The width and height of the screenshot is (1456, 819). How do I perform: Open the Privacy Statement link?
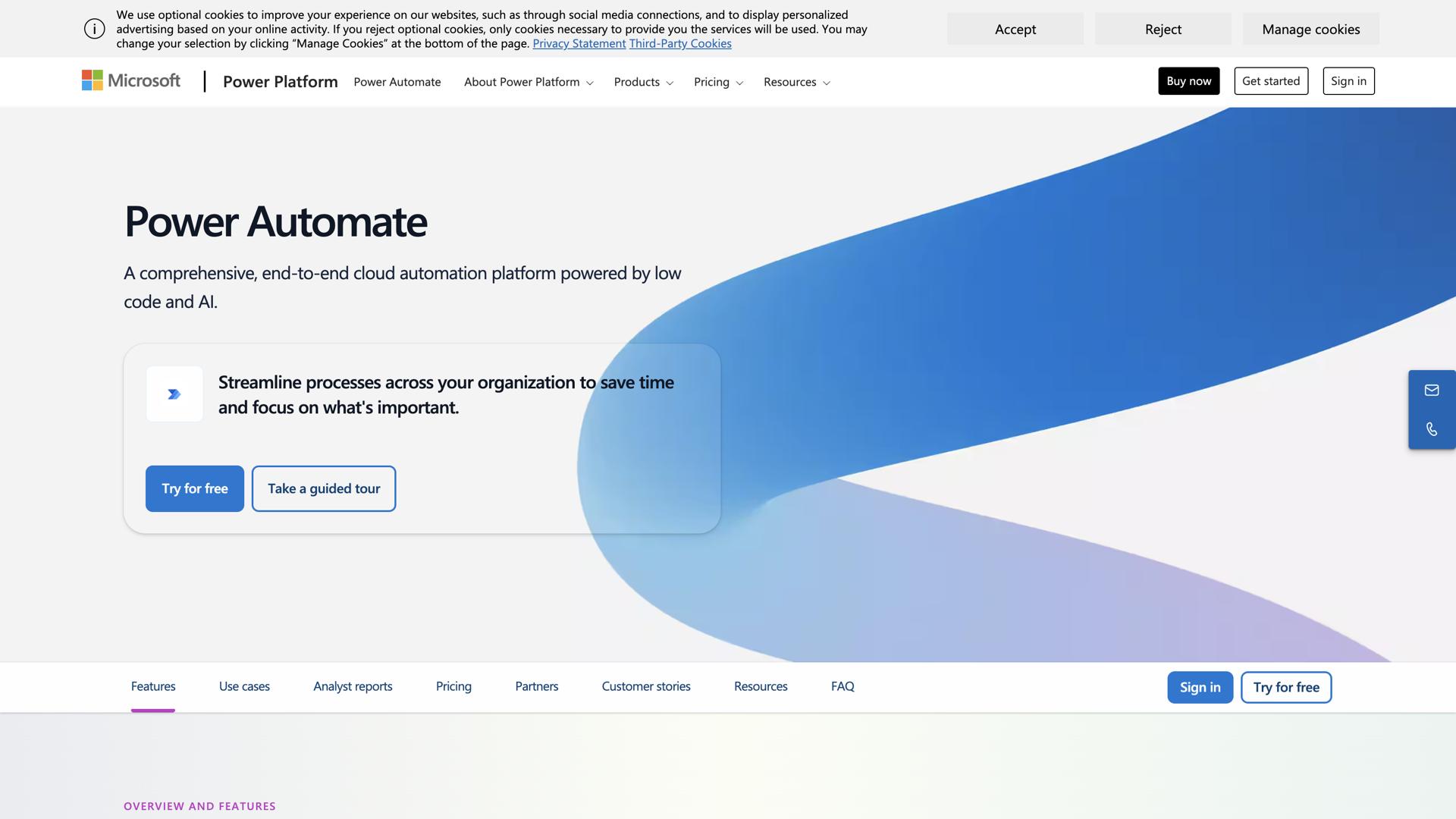[579, 43]
